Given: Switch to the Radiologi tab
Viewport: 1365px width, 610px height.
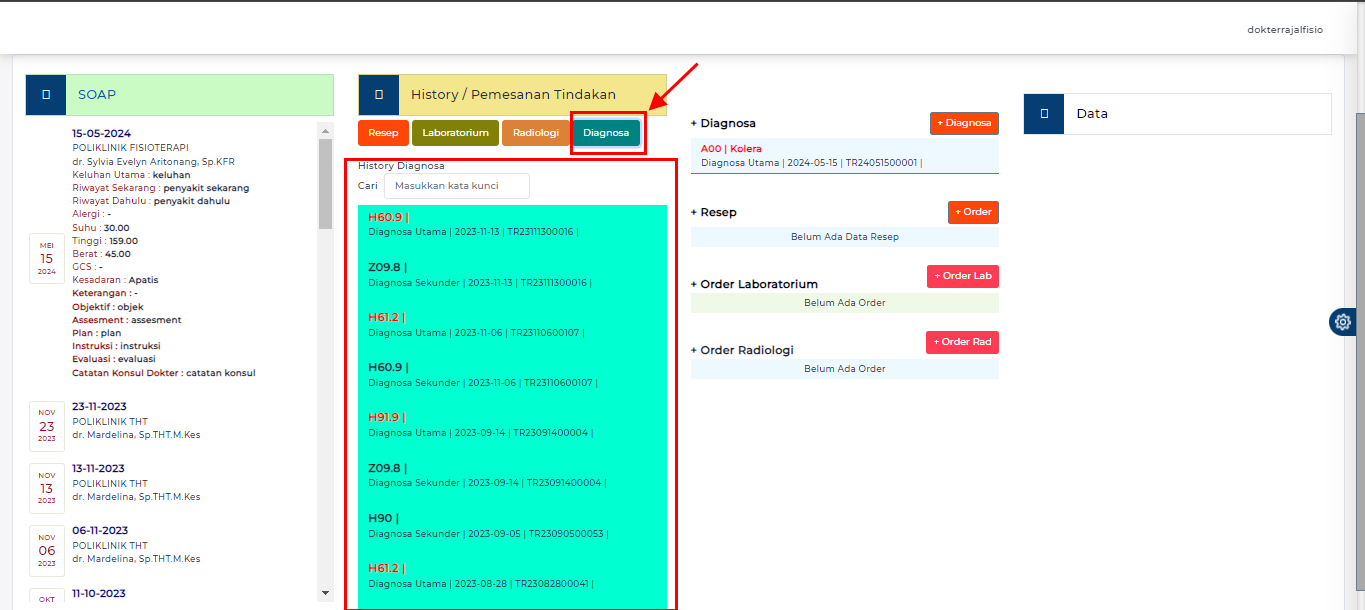Looking at the screenshot, I should [536, 131].
